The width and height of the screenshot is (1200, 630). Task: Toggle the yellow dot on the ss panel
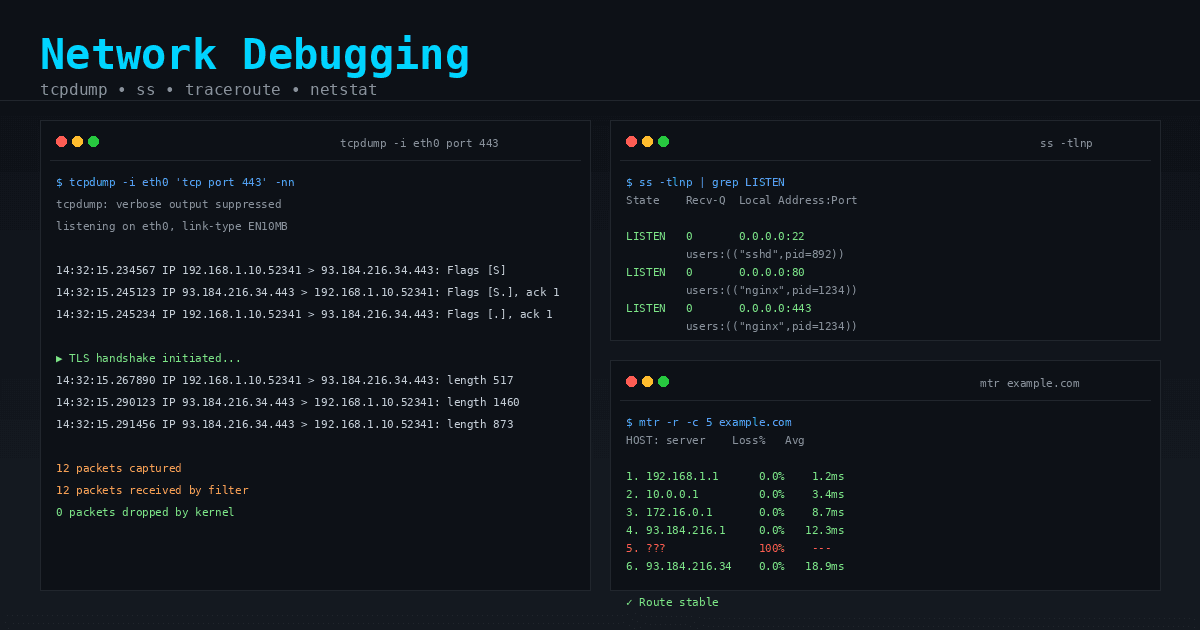point(647,141)
